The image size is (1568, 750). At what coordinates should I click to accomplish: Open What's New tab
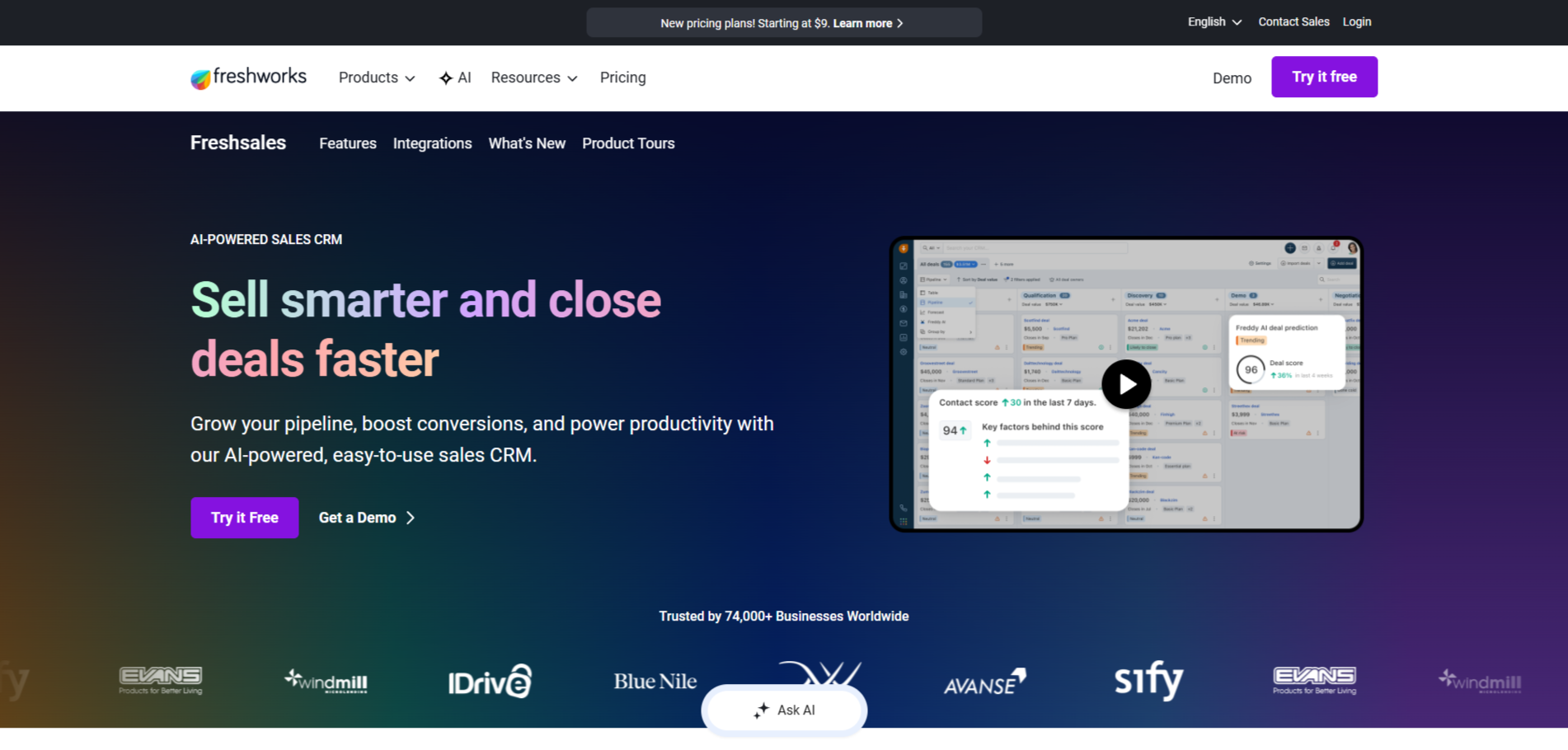pos(527,143)
